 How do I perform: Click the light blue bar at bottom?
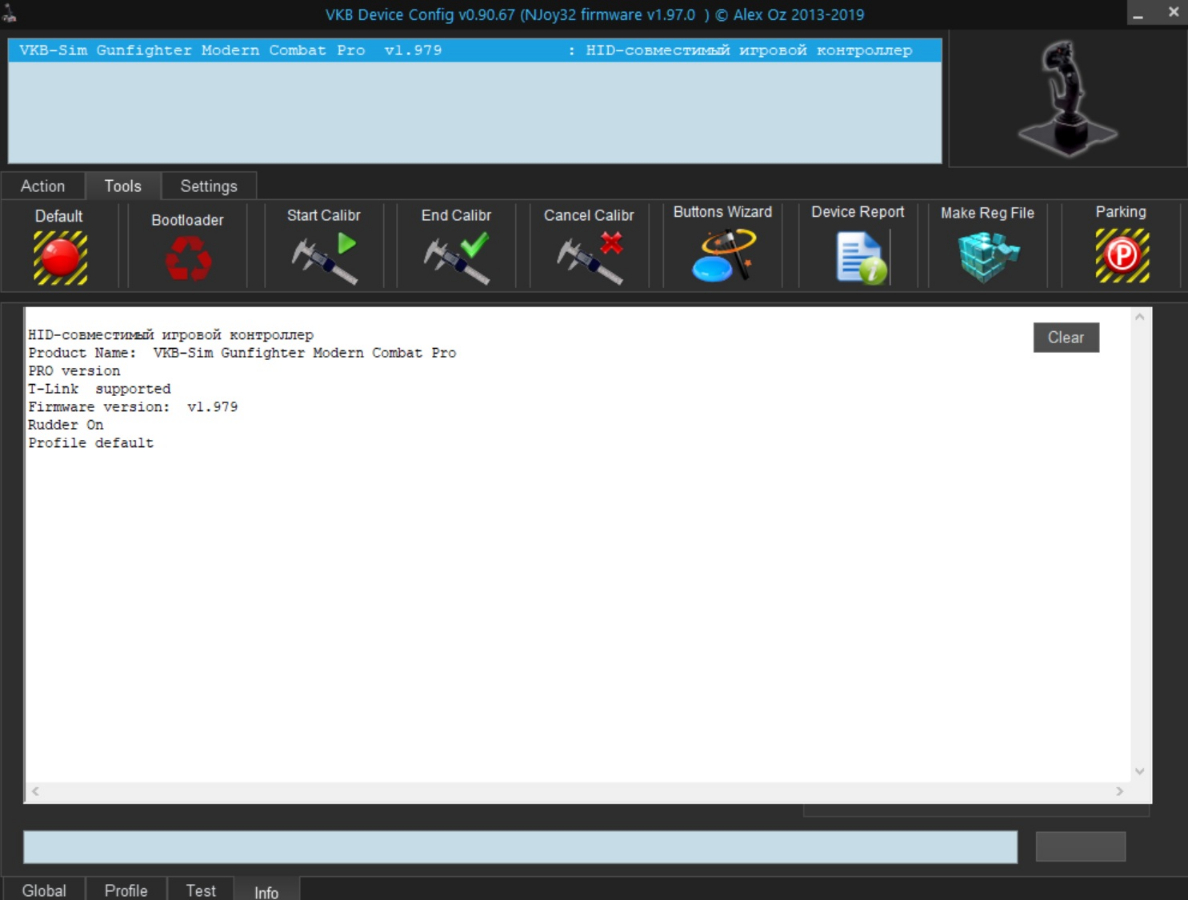(x=520, y=846)
